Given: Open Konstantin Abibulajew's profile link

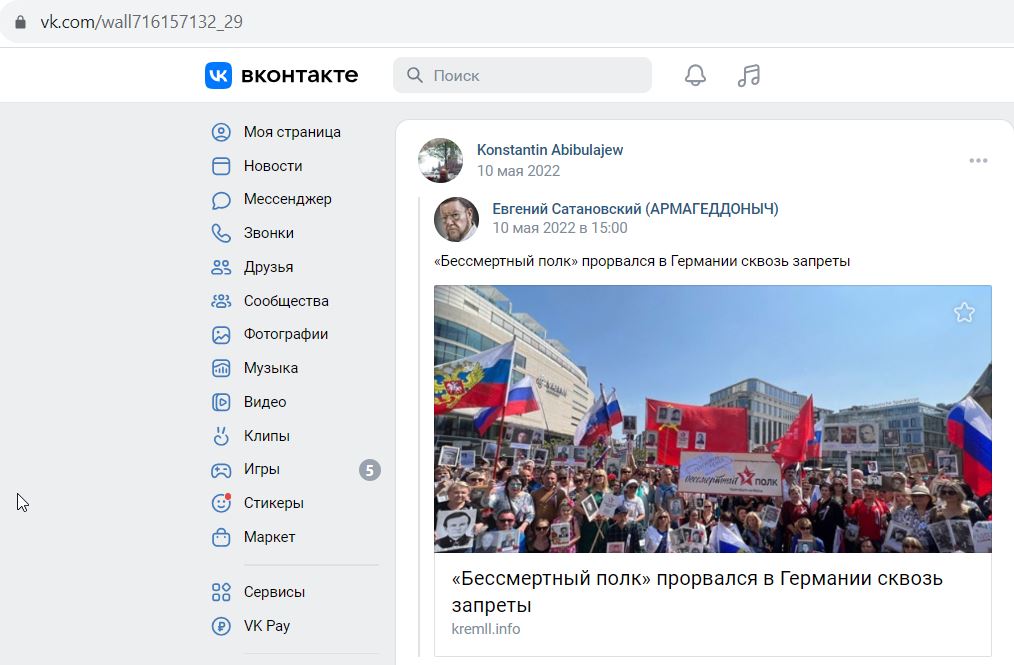Looking at the screenshot, I should point(550,150).
